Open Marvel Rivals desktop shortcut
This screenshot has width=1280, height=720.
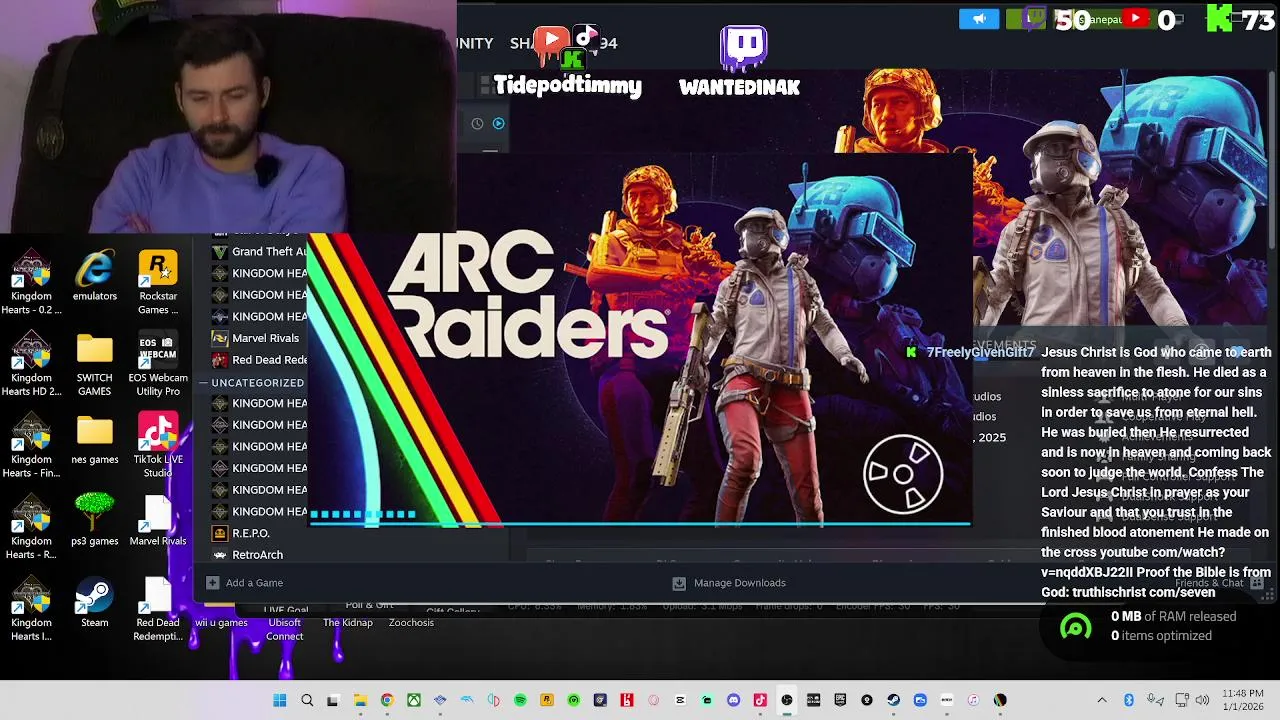[x=158, y=520]
